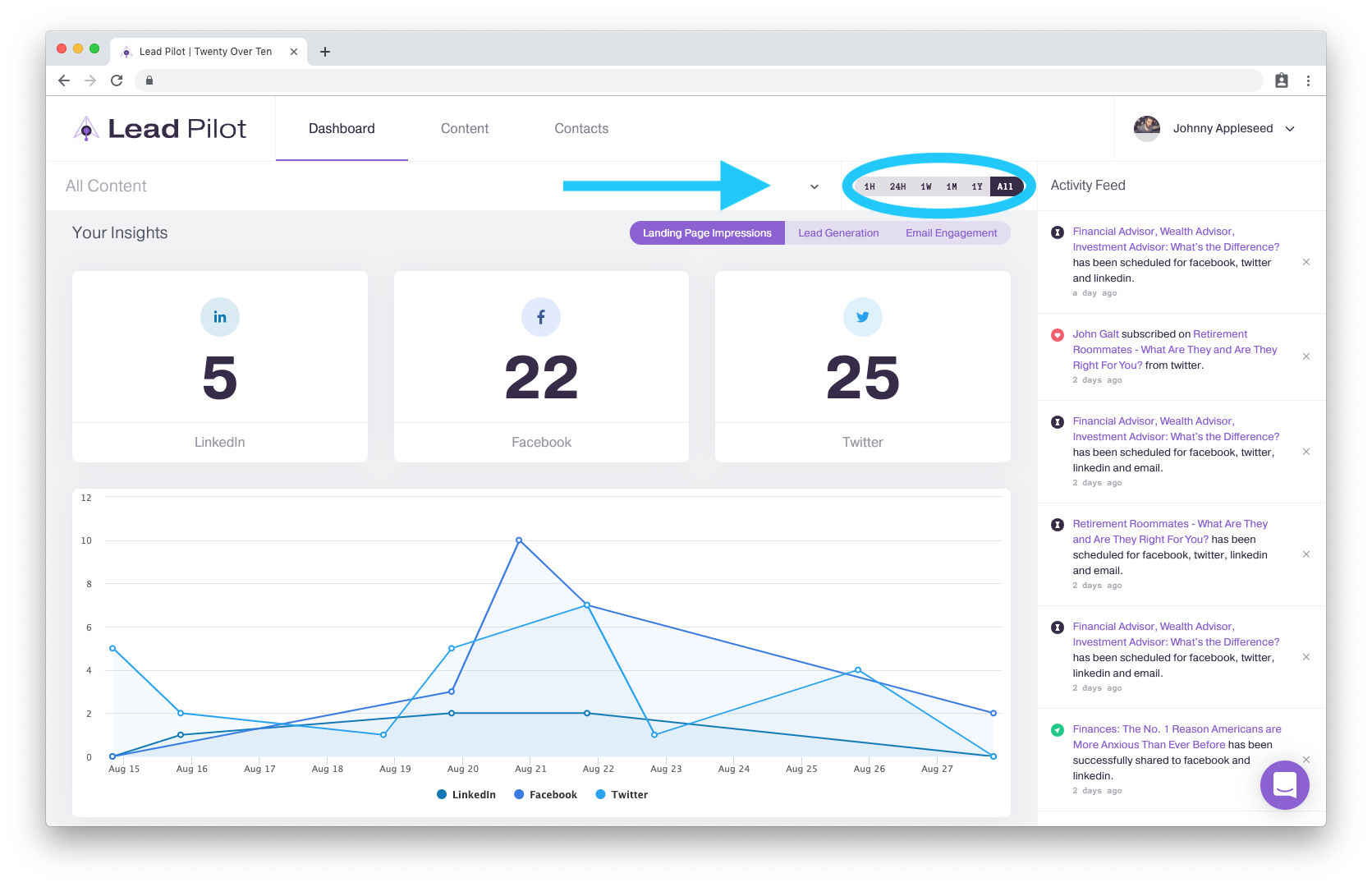The image size is (1372, 887).
Task: Click the LinkedIn icon on the impressions card
Action: click(x=220, y=317)
